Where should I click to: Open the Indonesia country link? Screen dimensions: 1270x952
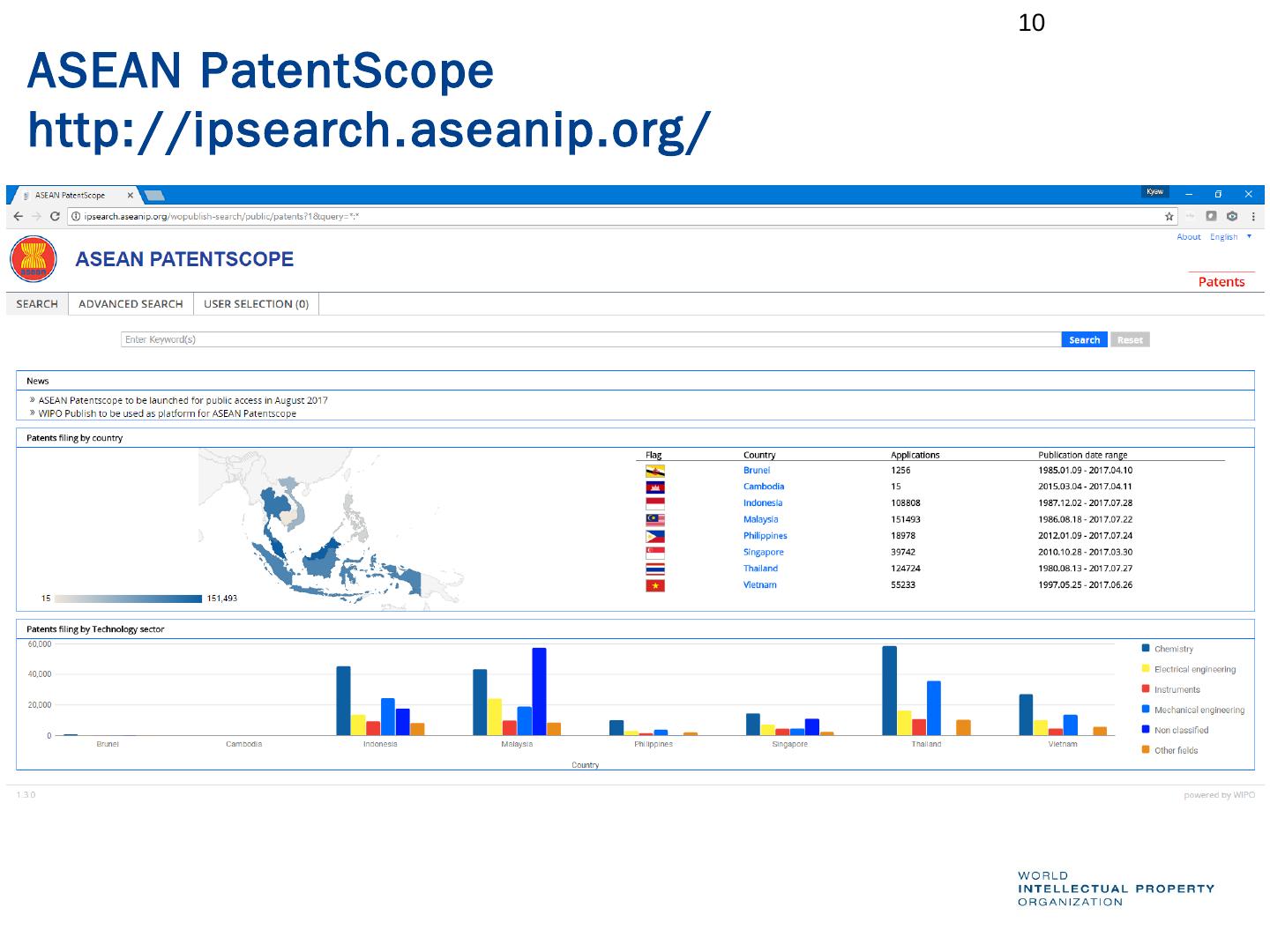[763, 502]
